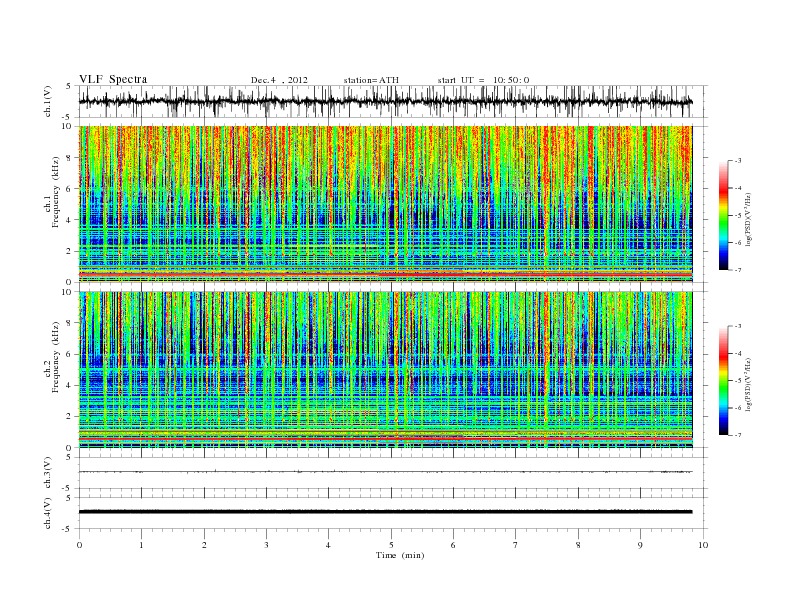Click the ch.2 spectrogram color scale bar

tap(723, 380)
